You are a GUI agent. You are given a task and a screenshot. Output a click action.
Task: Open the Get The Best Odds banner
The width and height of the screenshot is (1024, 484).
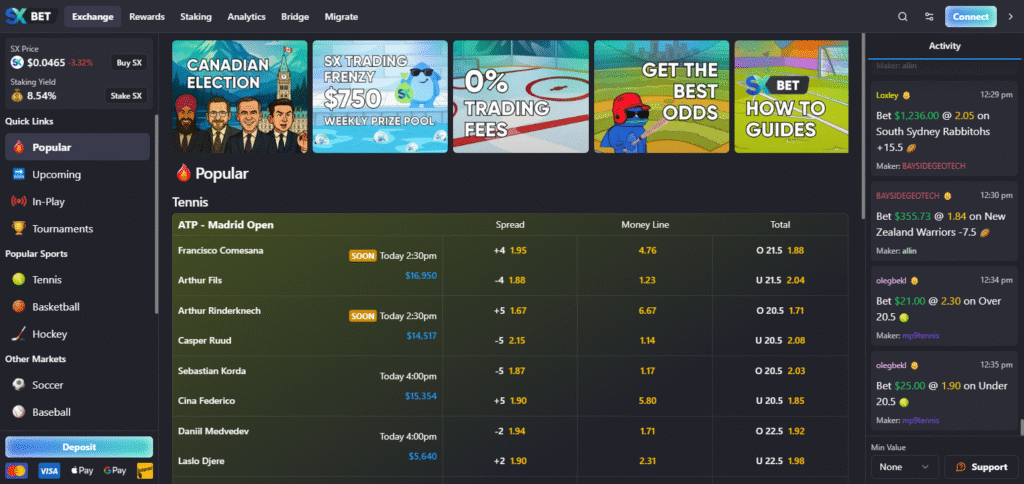[662, 97]
